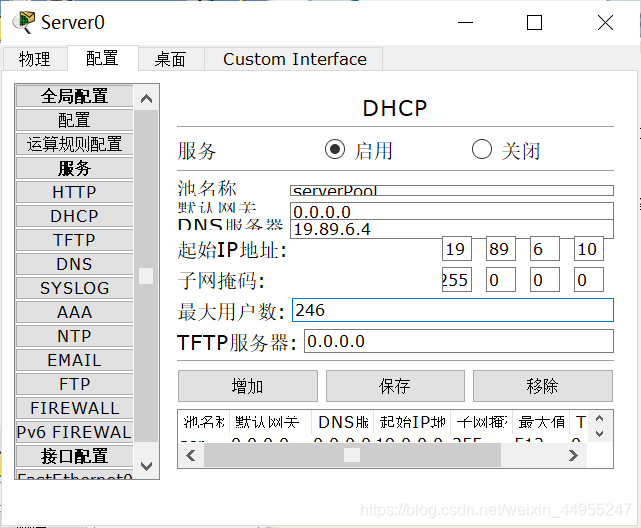Select TFTP in the services list
This screenshot has width=641, height=528.
tap(74, 240)
